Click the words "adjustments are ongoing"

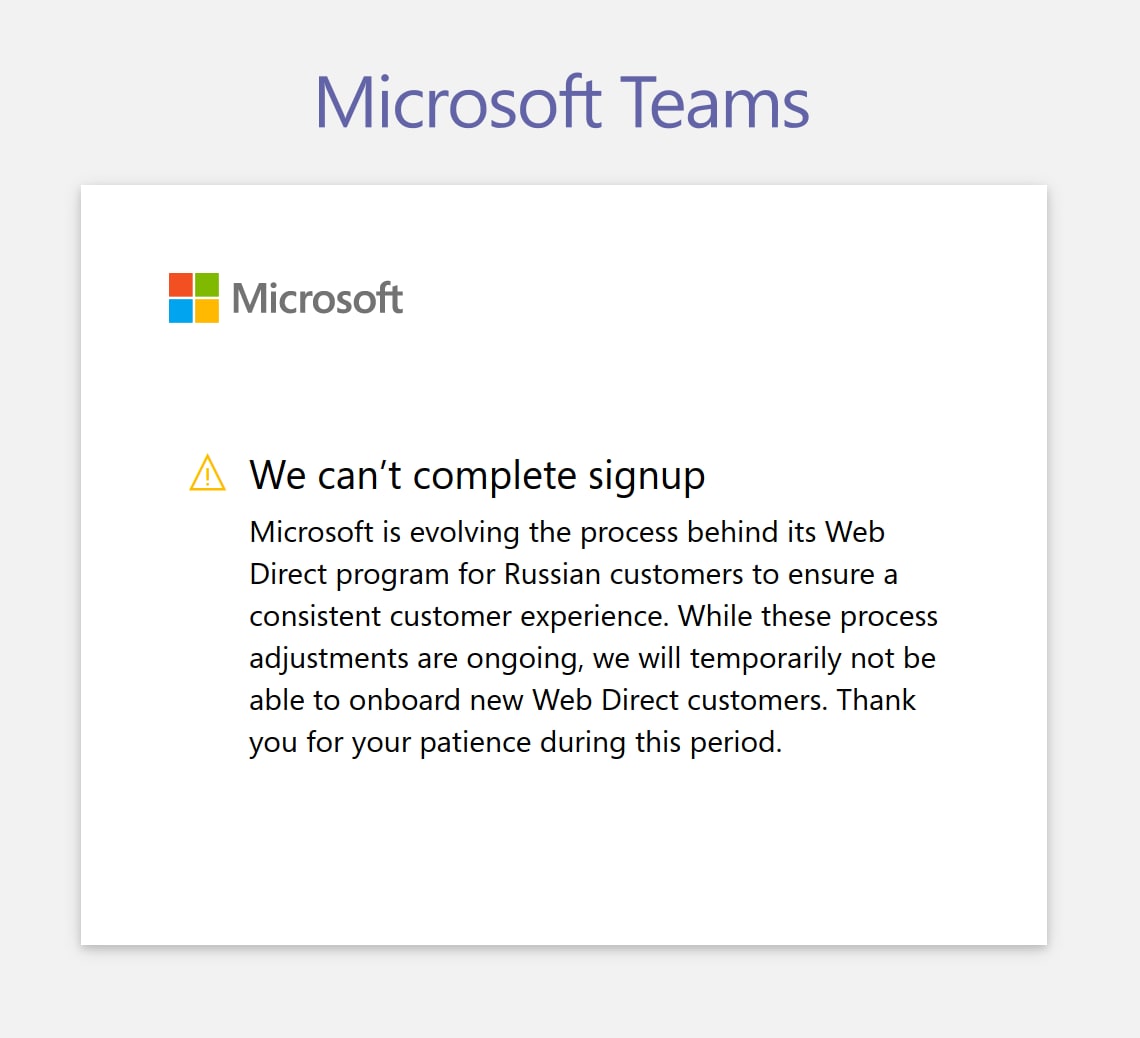(x=416, y=659)
